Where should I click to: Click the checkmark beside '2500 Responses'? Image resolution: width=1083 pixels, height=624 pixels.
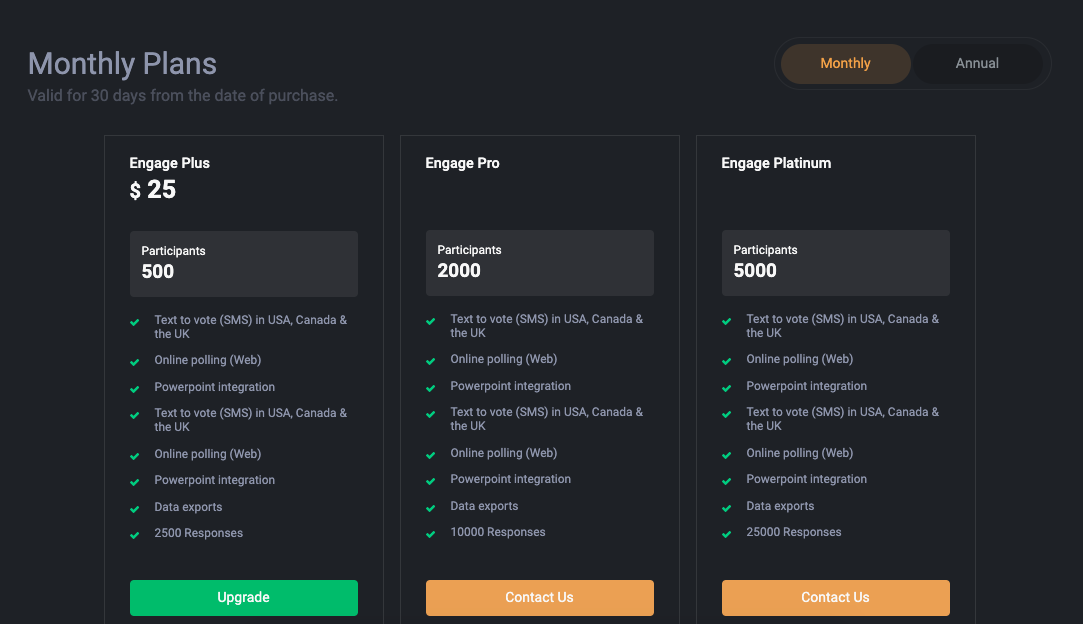135,535
